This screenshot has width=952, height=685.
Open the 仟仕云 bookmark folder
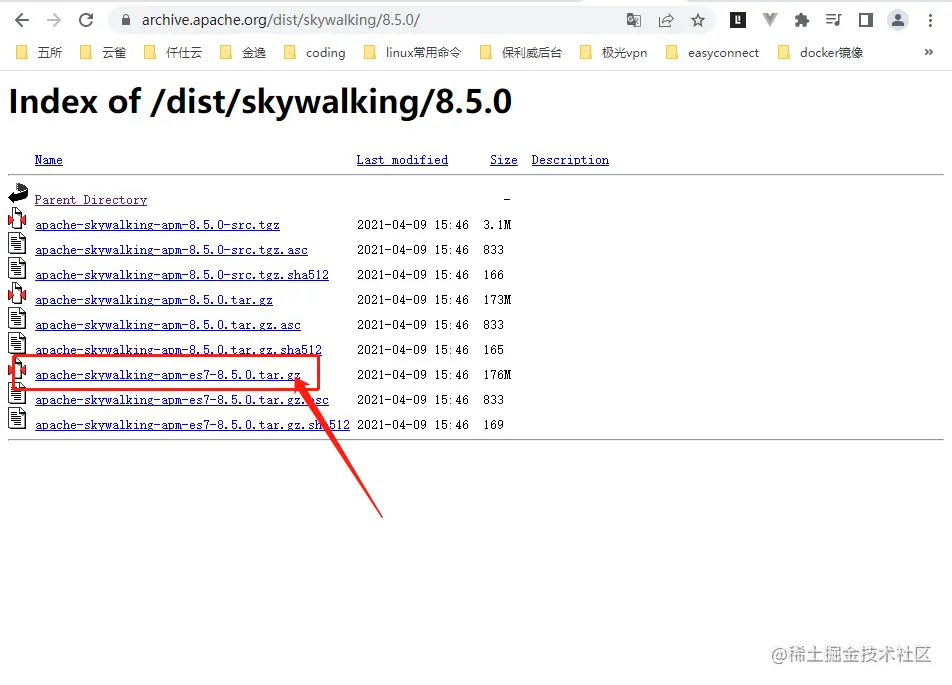click(173, 53)
